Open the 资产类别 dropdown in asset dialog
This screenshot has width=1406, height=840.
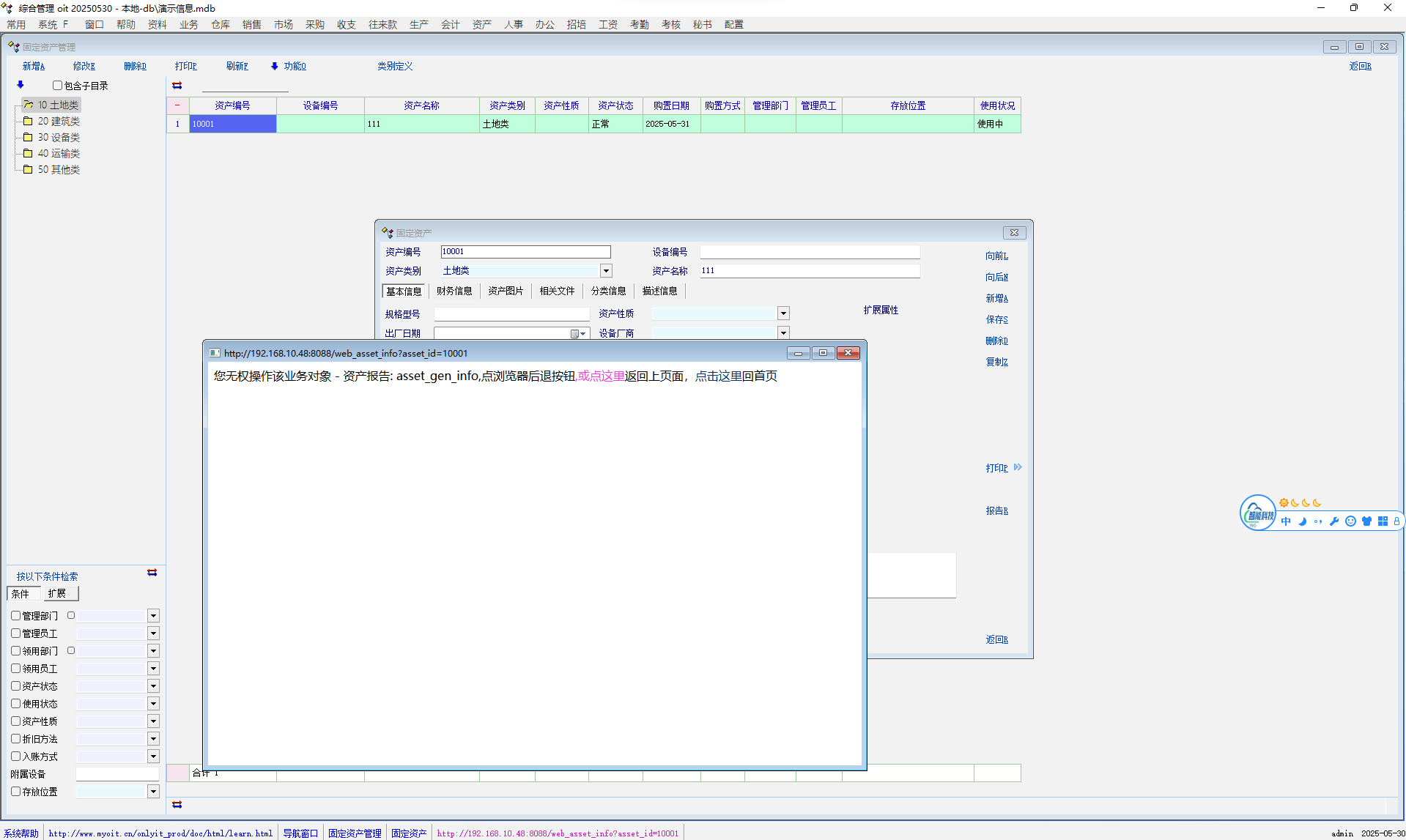click(x=606, y=271)
